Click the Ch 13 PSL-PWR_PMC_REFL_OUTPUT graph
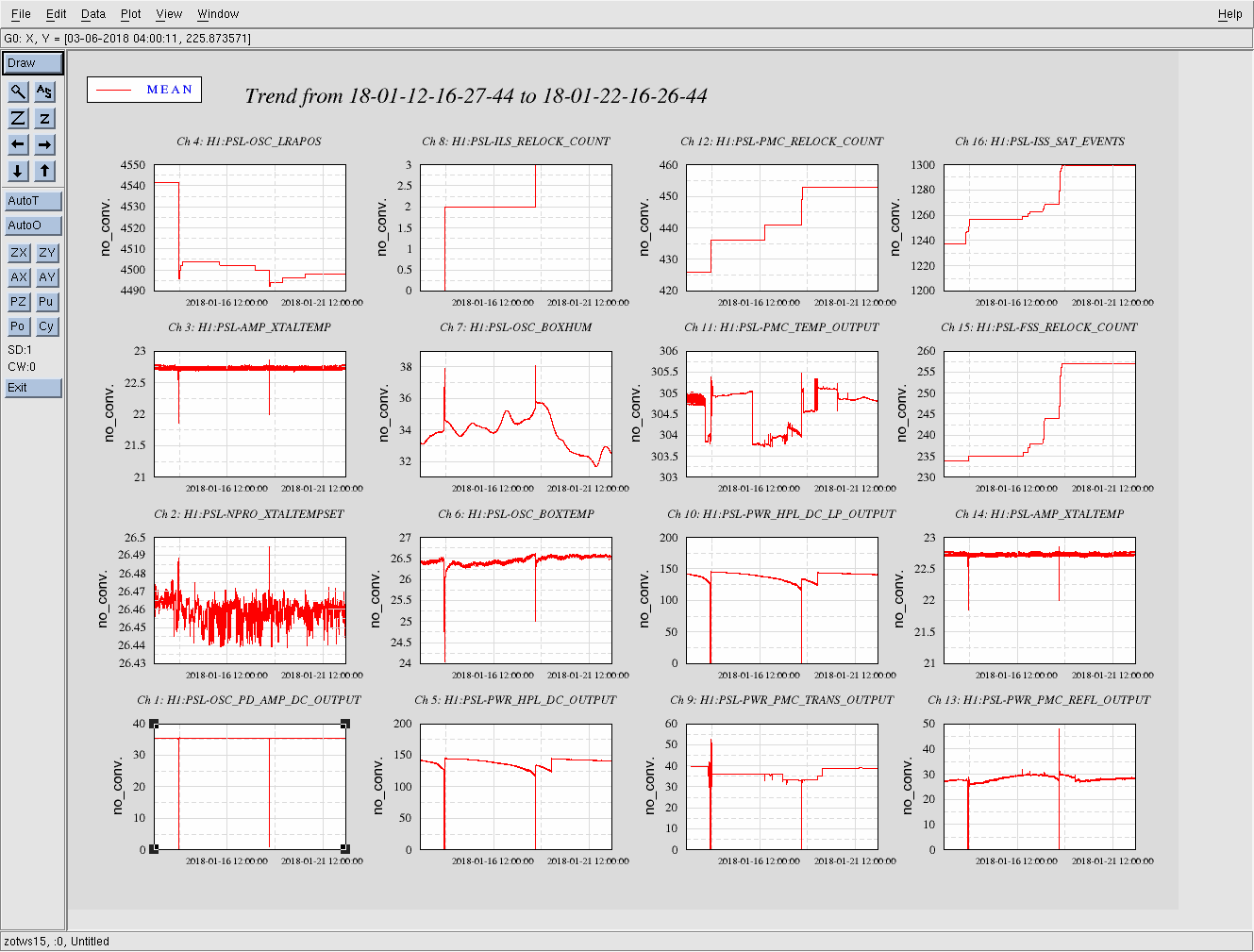This screenshot has height=952, width=1254. coord(1040,787)
